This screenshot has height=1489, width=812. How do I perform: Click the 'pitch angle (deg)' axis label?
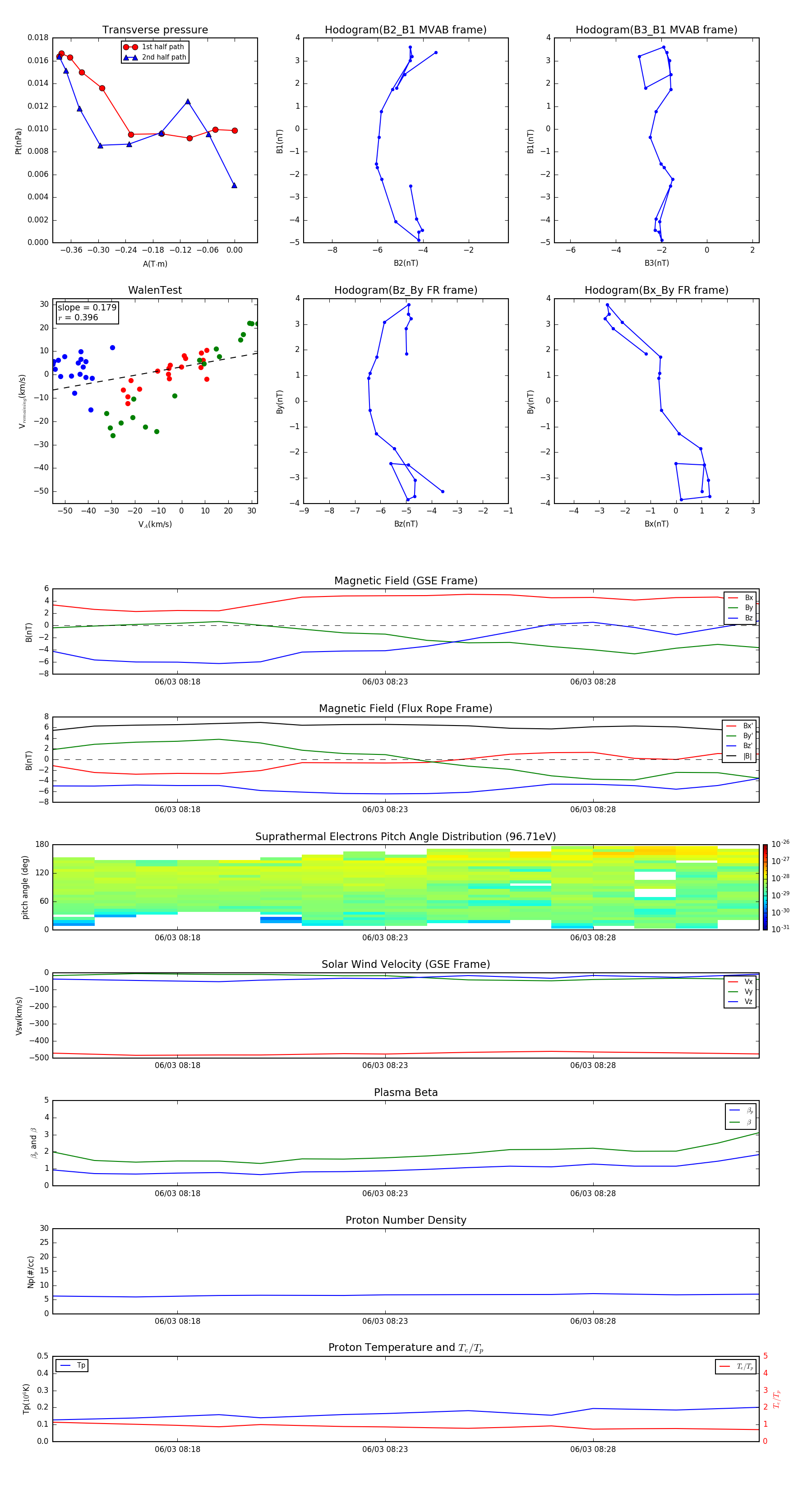pos(25,887)
